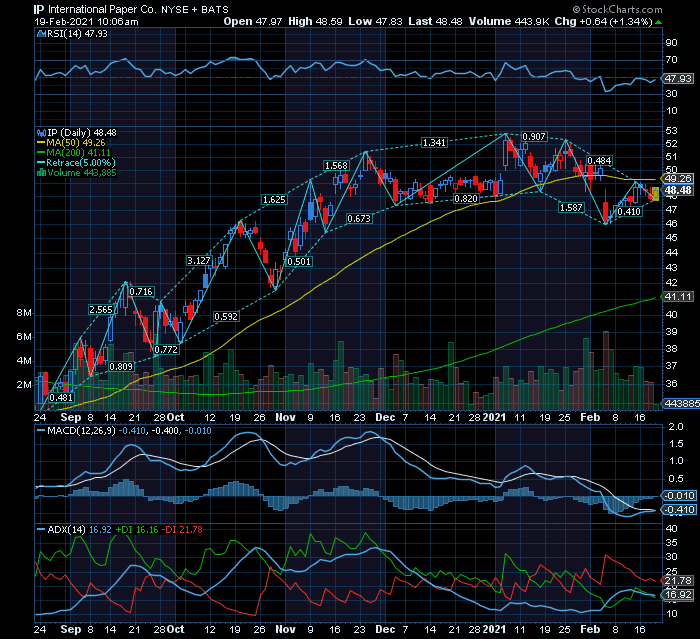Image resolution: width=700 pixels, height=639 pixels.
Task: Click the Volume 443.9K header value
Action: 509,21
